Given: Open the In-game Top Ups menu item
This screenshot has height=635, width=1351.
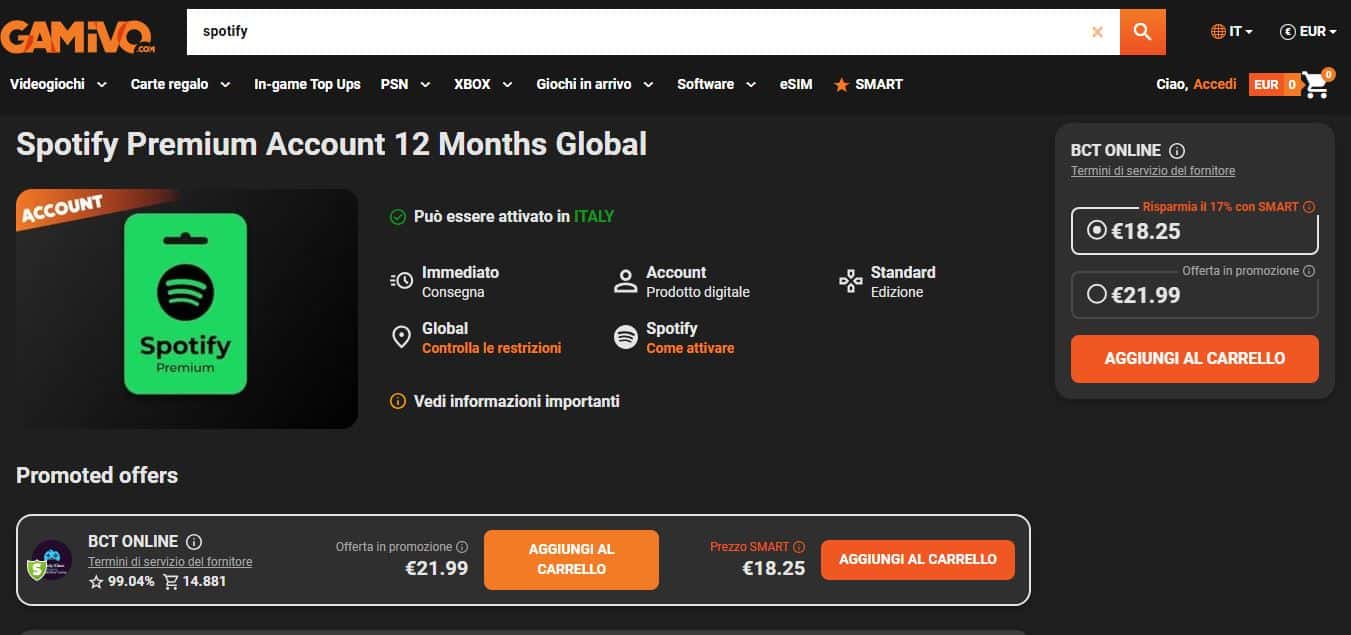Looking at the screenshot, I should (307, 84).
